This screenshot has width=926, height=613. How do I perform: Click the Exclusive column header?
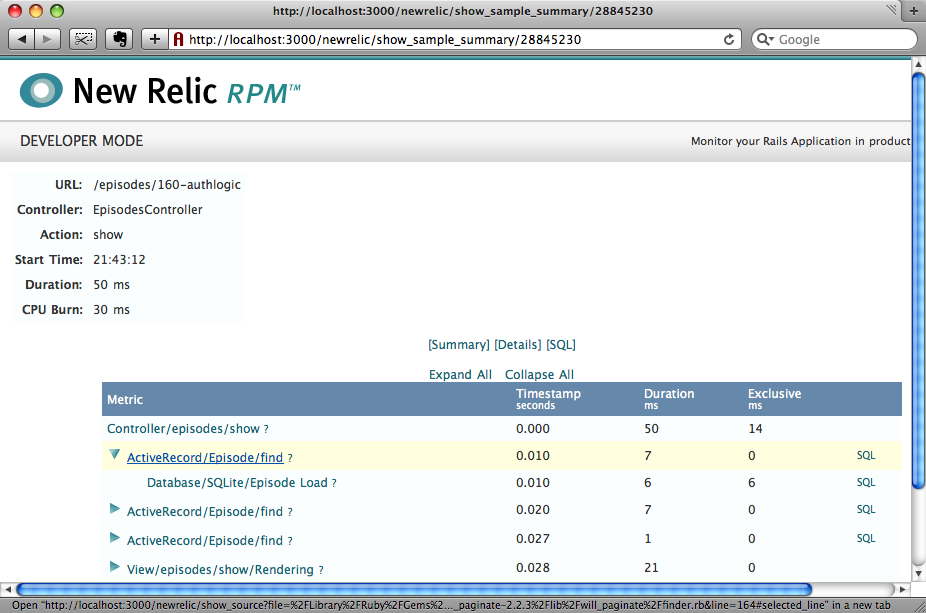(774, 399)
